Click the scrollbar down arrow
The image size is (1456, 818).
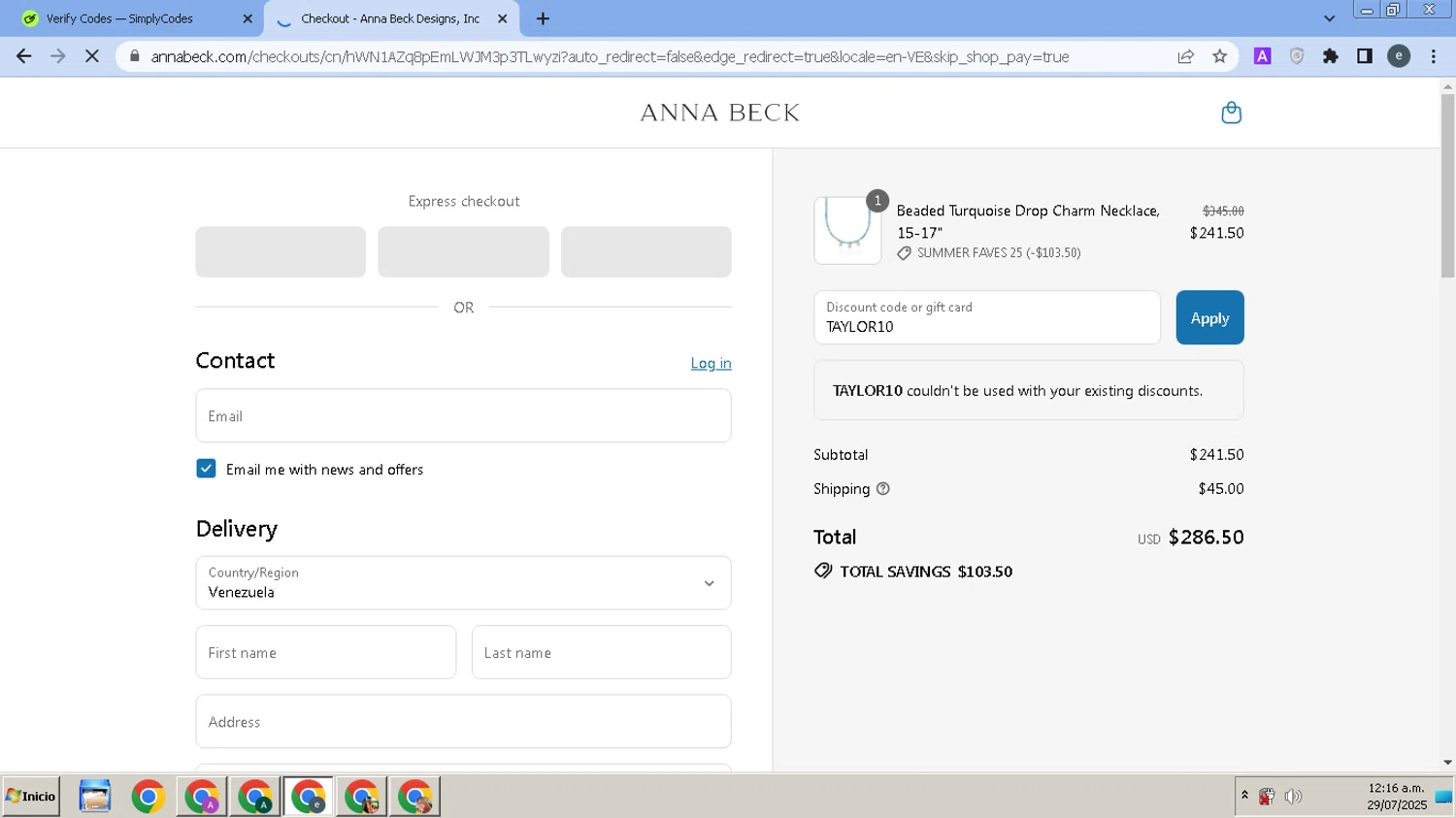click(1447, 763)
